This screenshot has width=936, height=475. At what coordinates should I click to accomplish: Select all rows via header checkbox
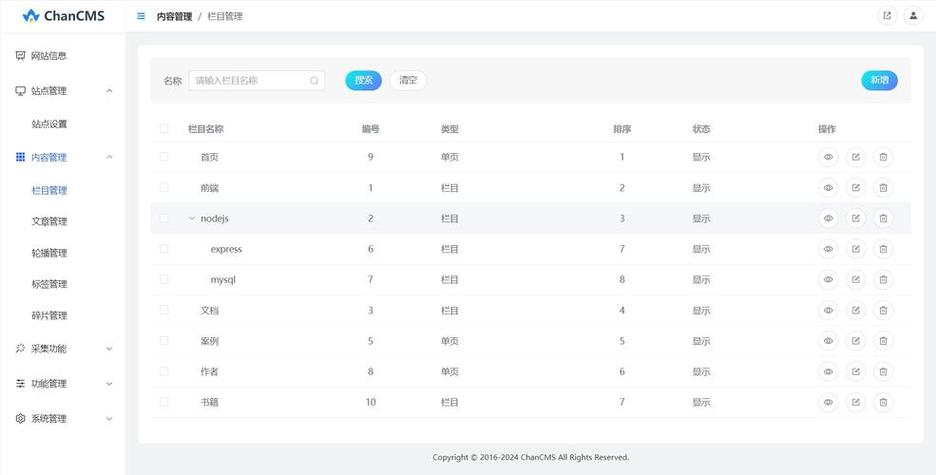click(x=164, y=129)
